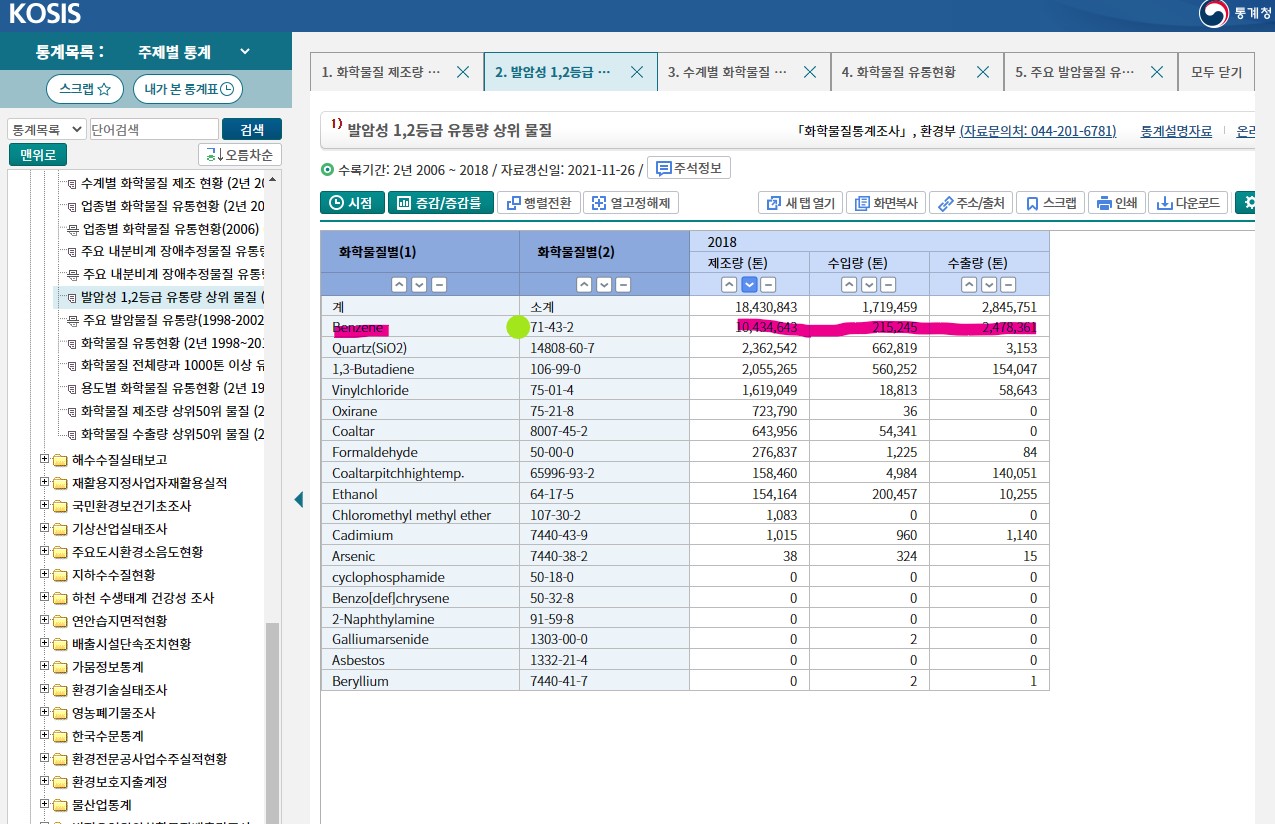Image resolution: width=1275 pixels, height=824 pixels.
Task: Collapse the left sidebar with arrow handle
Action: click(x=298, y=499)
